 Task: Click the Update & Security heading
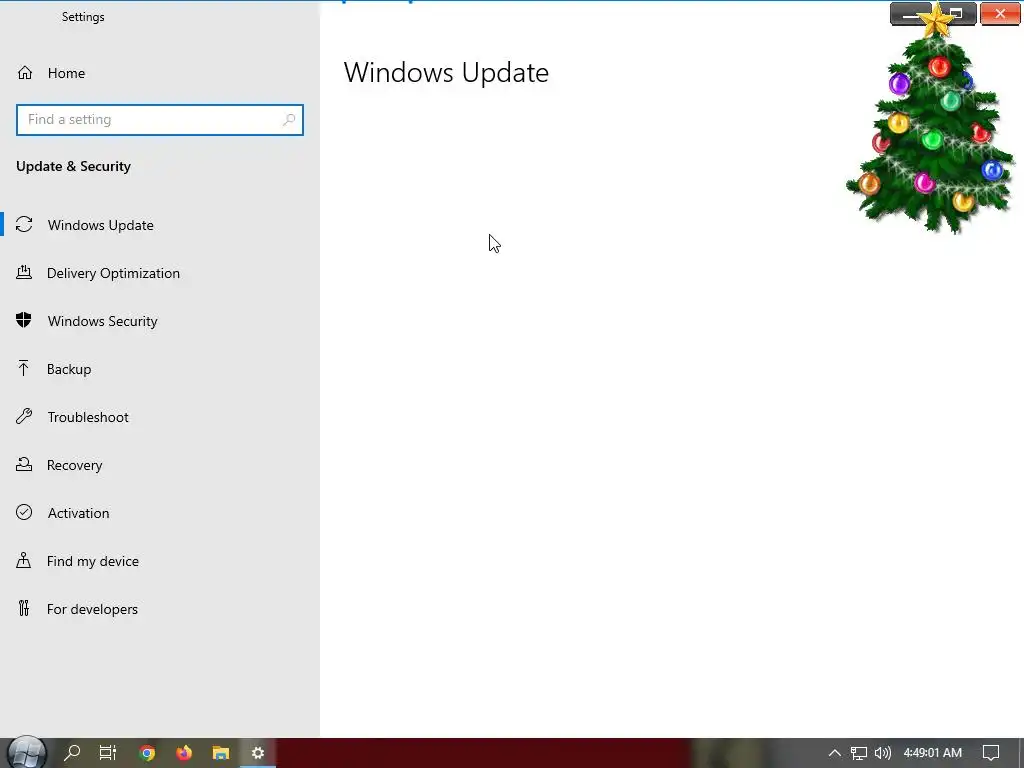[74, 167]
